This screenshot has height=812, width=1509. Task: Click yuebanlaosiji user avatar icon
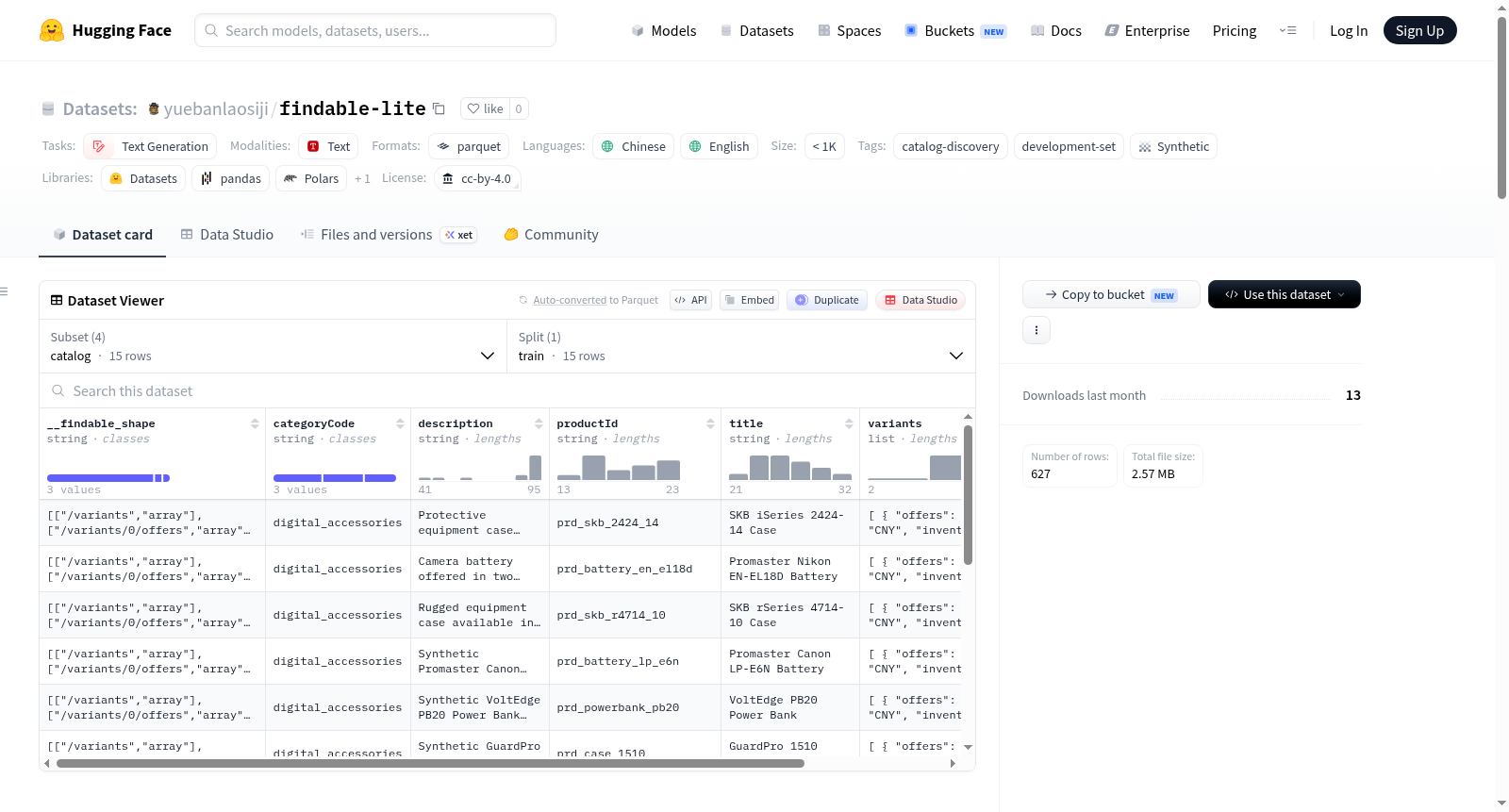click(x=154, y=108)
